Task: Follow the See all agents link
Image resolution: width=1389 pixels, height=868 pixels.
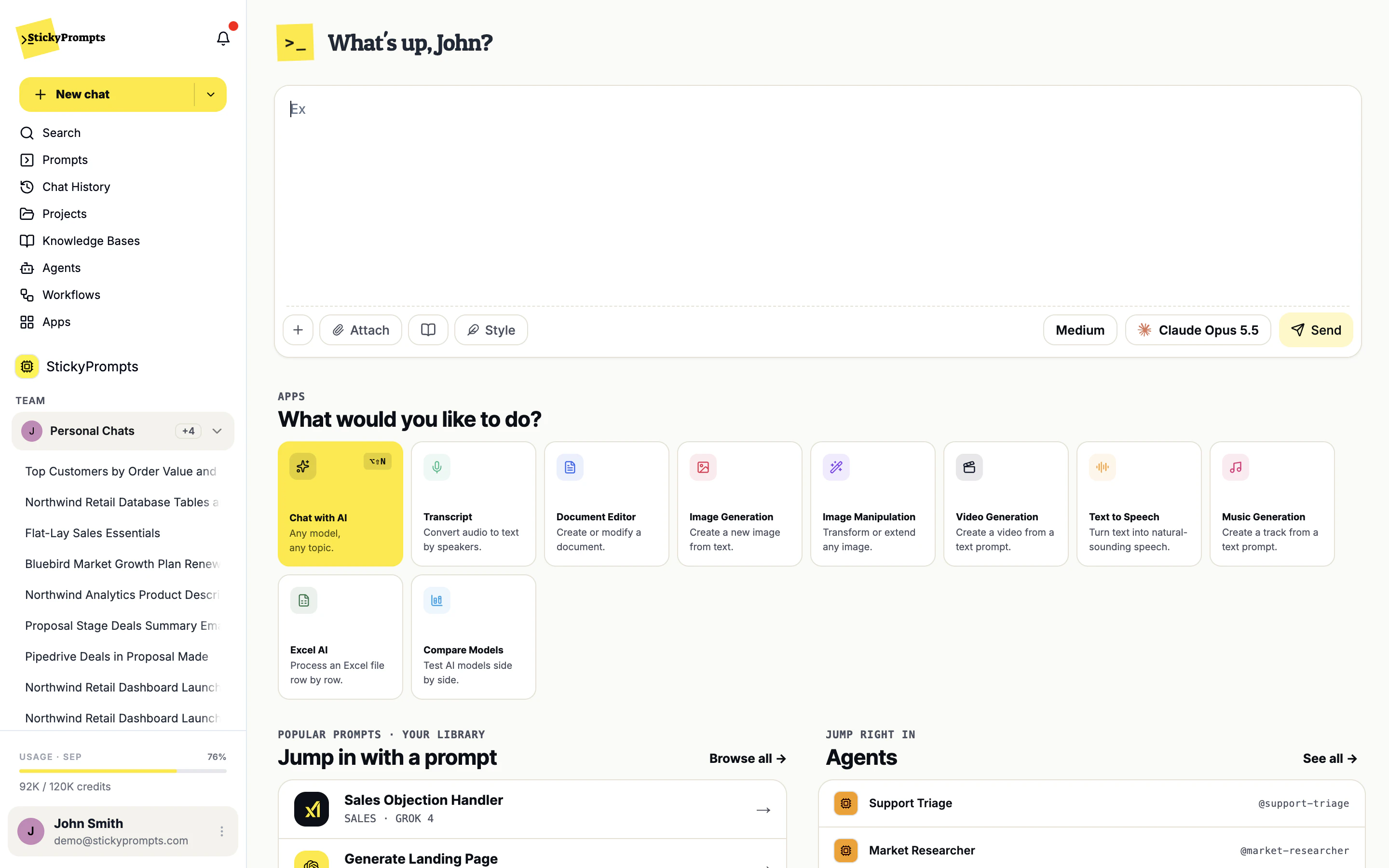Action: [x=1329, y=759]
